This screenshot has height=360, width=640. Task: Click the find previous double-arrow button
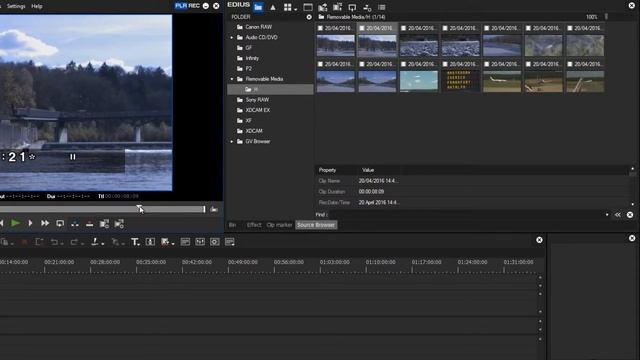618,215
